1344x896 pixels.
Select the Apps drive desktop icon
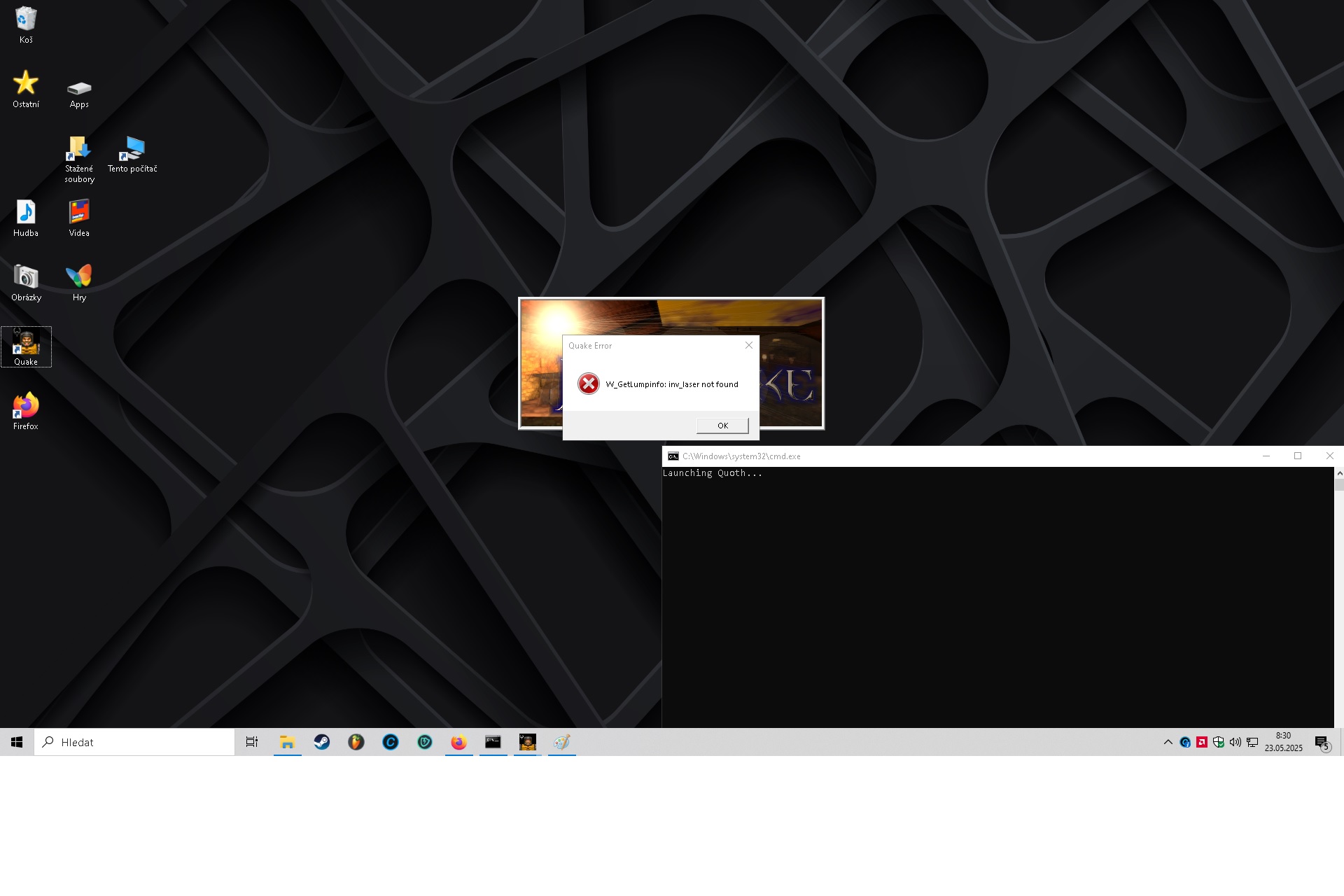click(x=79, y=94)
